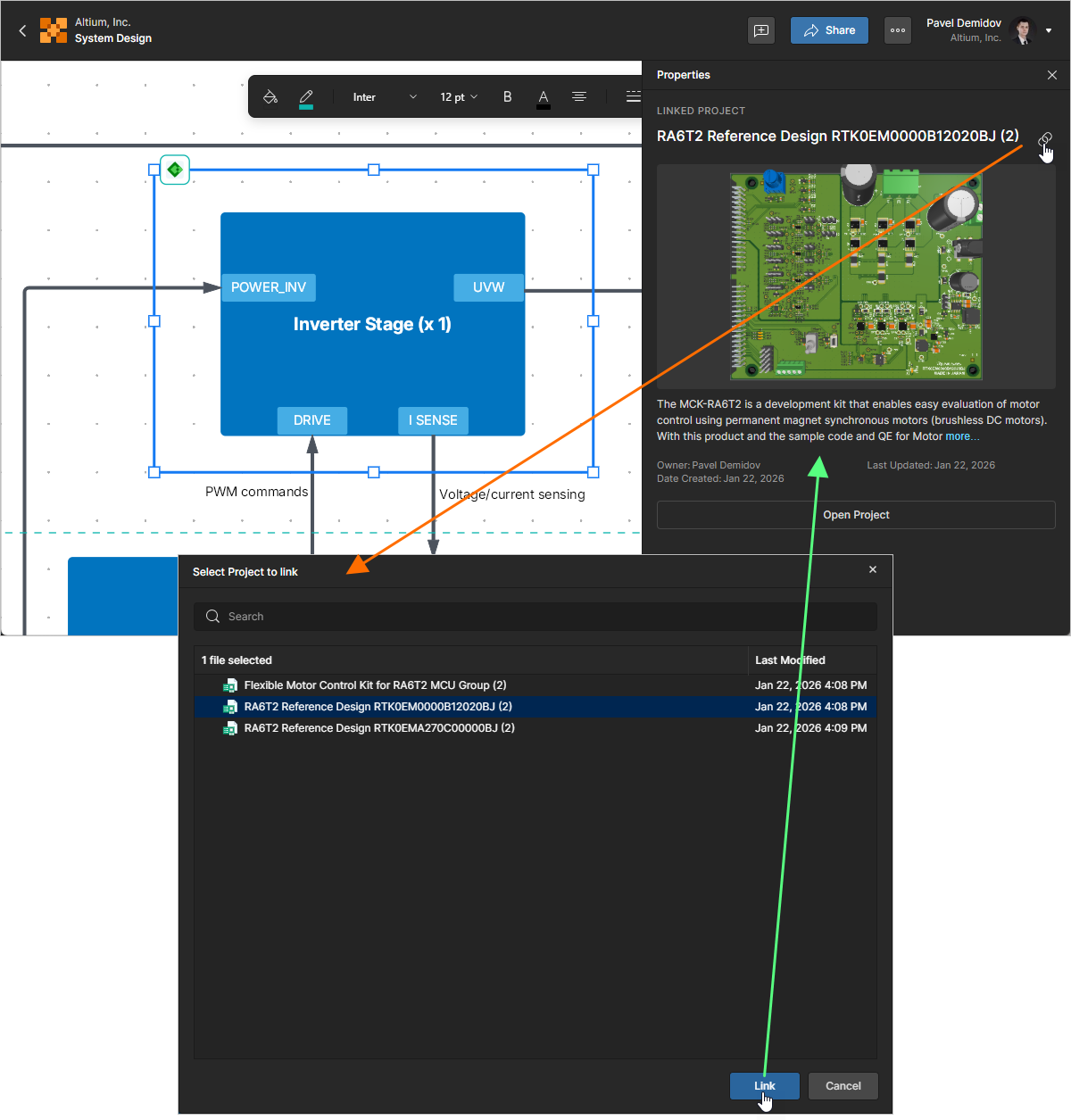This screenshot has width=1071, height=1120.
Task: Click the bottom-right selection handle
Action: click(594, 472)
